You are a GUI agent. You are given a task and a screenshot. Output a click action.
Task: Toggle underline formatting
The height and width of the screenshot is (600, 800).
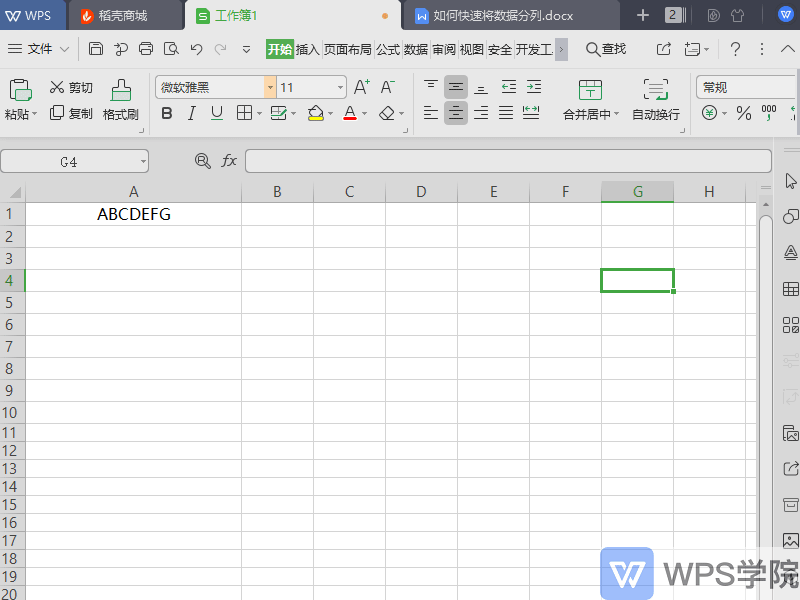click(215, 113)
